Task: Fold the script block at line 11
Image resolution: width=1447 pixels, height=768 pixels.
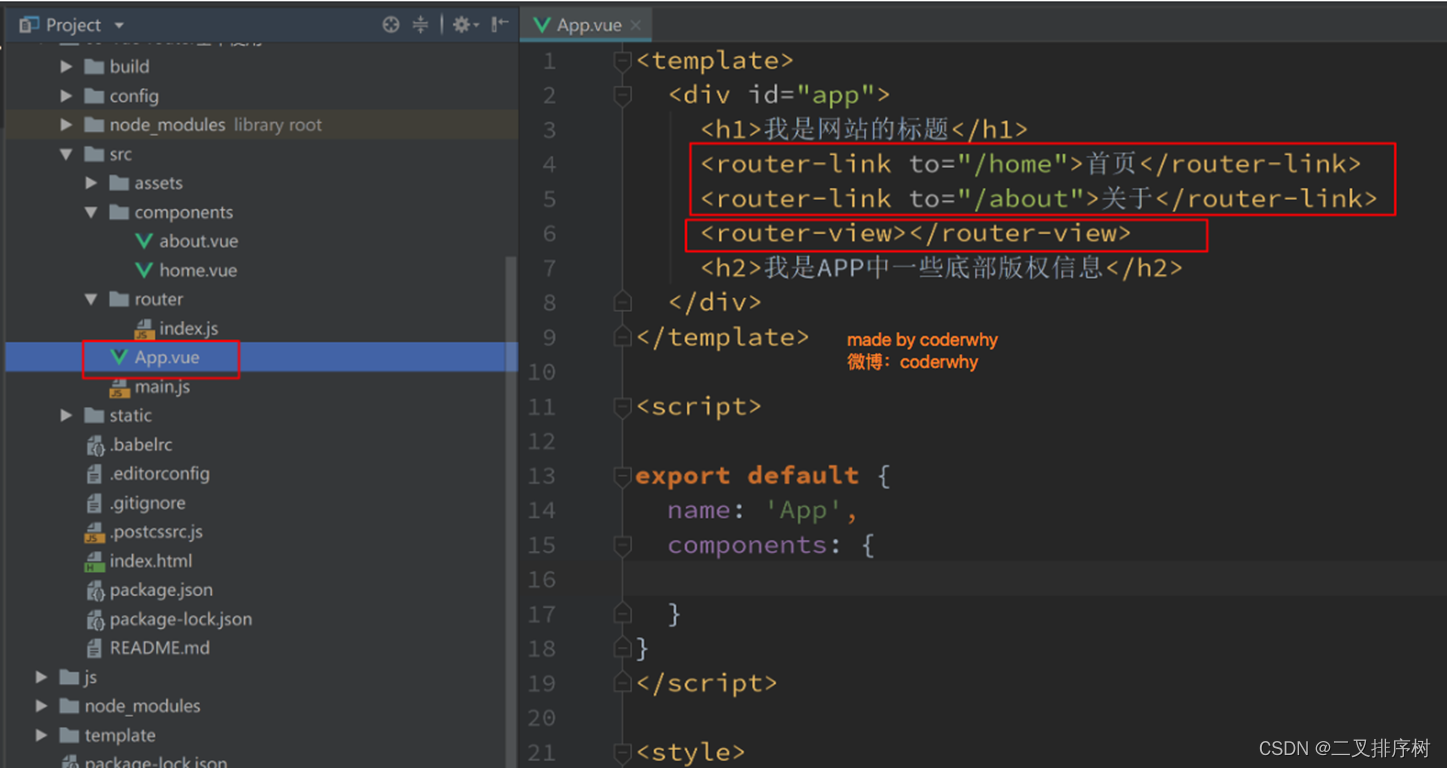Action: 622,407
